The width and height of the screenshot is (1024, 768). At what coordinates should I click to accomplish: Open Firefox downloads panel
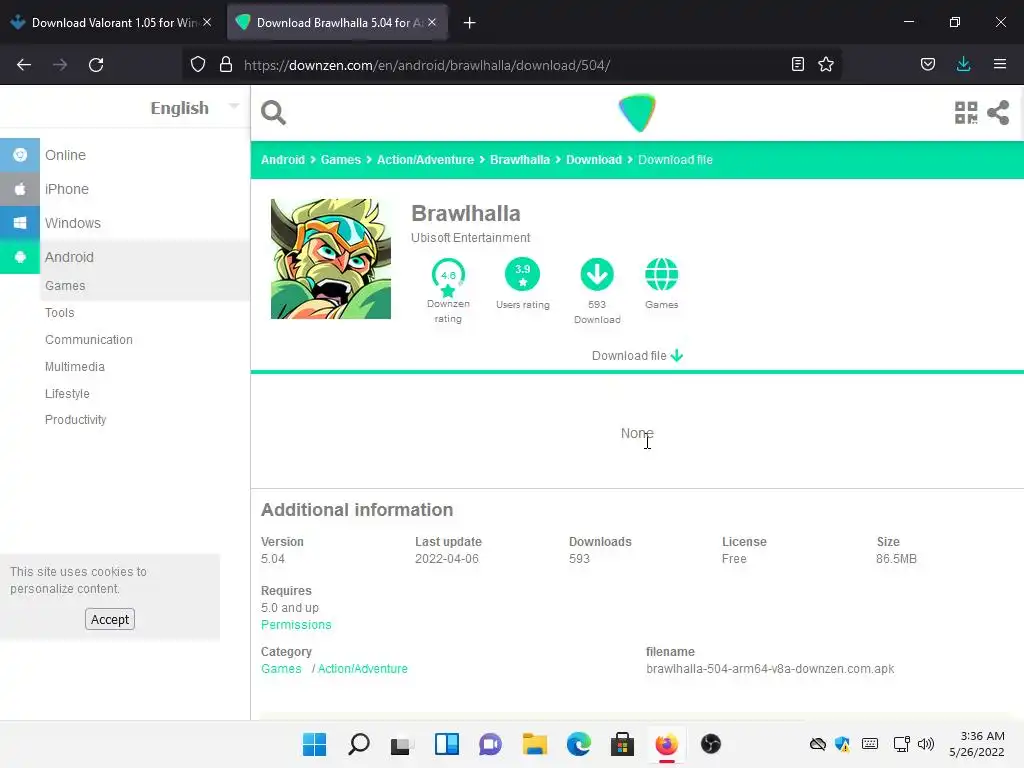(963, 64)
